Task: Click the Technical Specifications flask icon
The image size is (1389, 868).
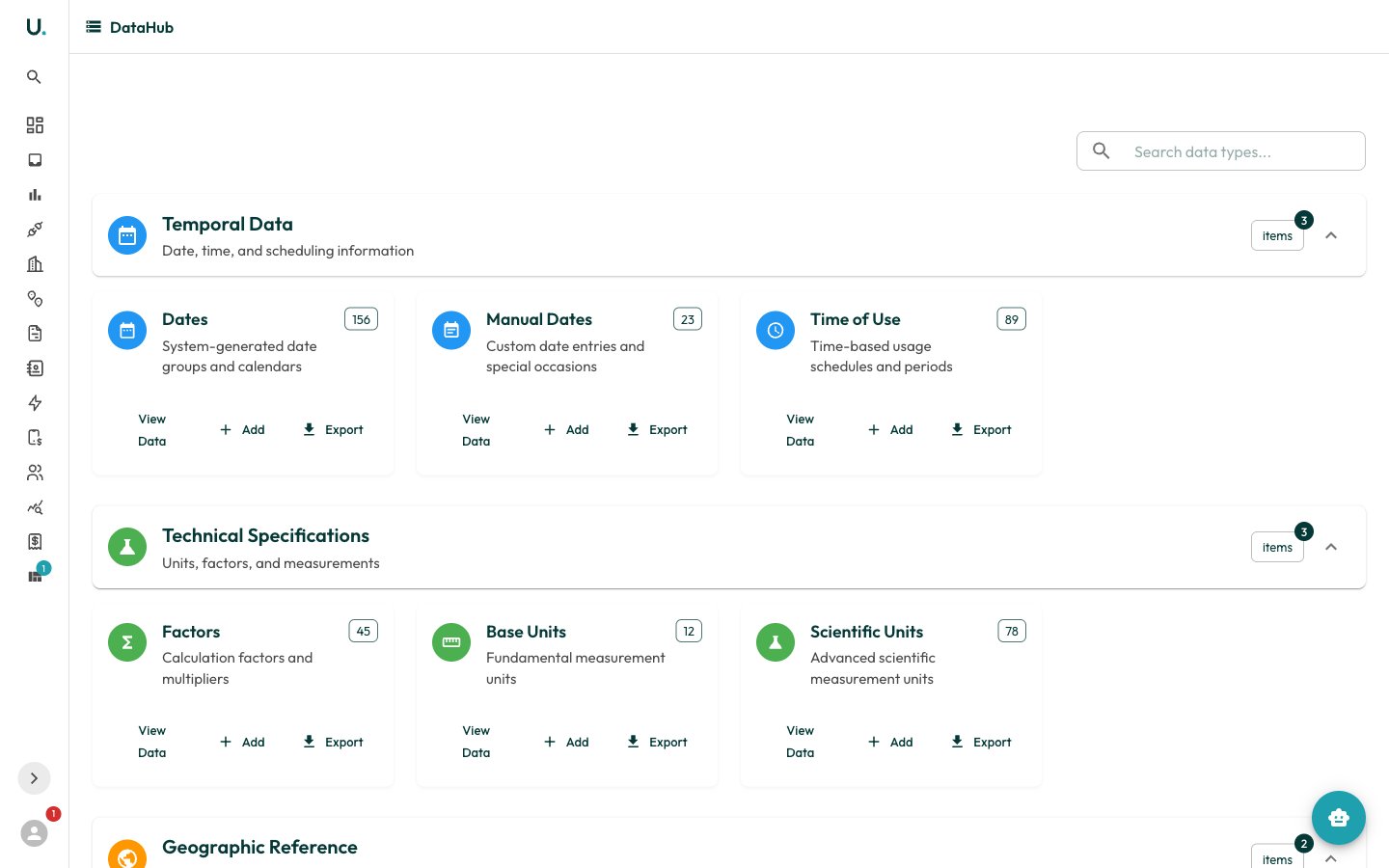Action: coord(127,547)
